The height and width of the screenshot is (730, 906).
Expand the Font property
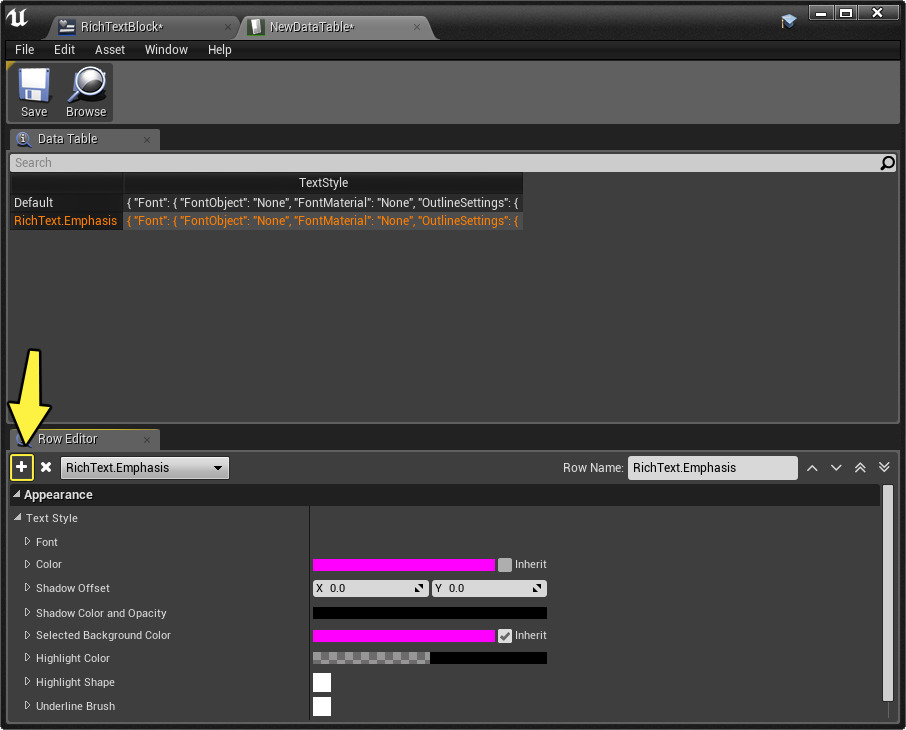click(28, 541)
